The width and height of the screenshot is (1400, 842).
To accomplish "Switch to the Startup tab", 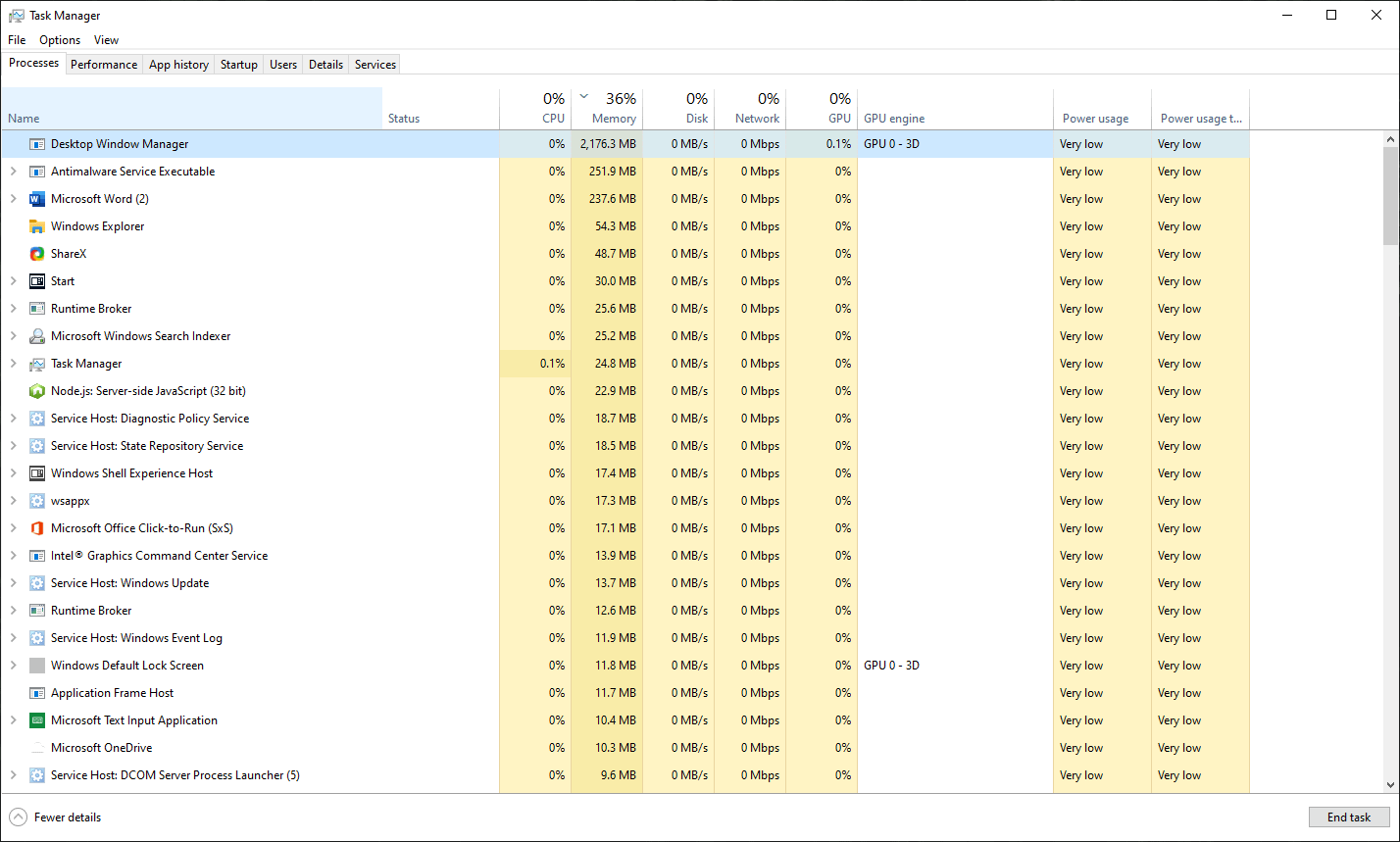I will pyautogui.click(x=239, y=65).
